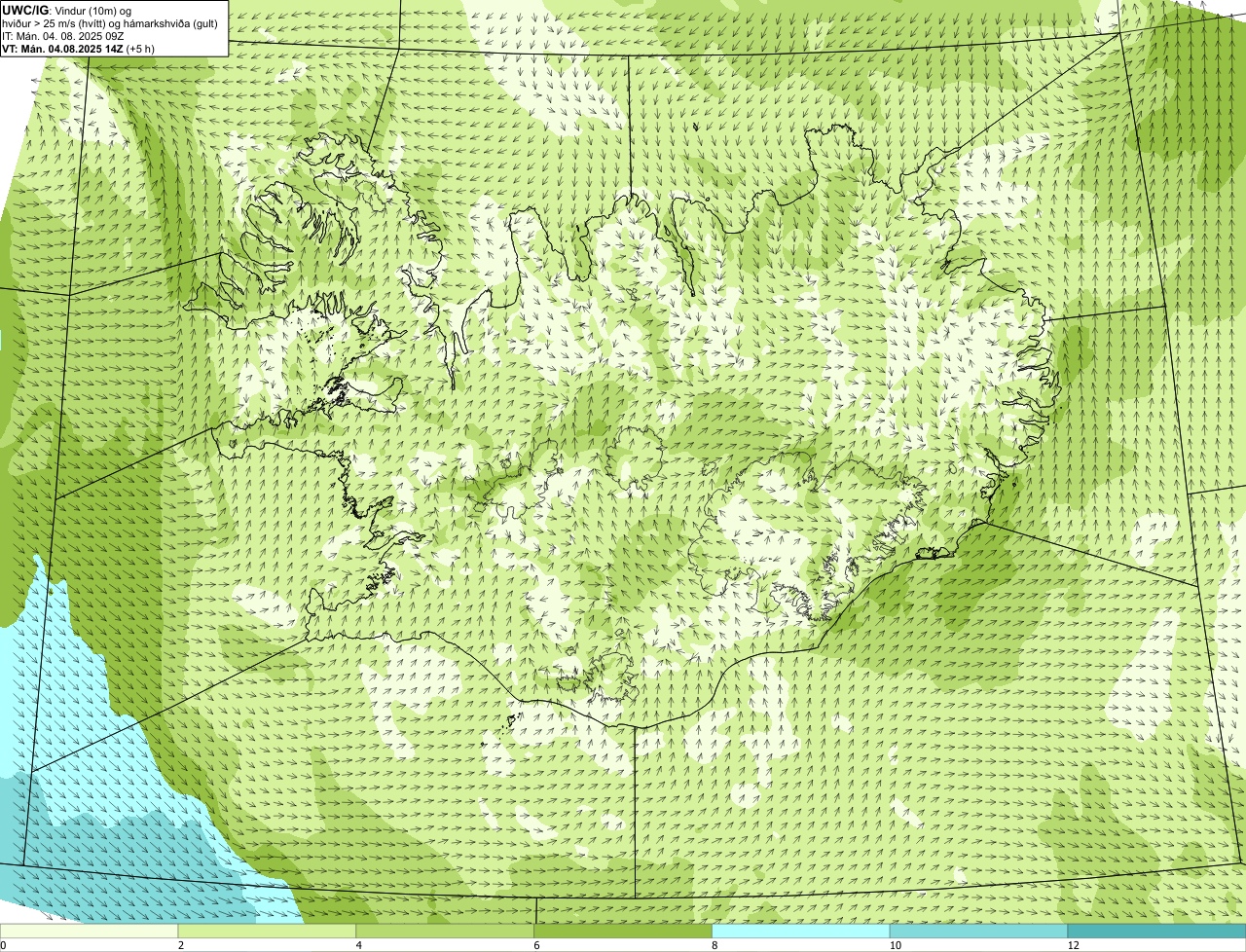Click the '12' scale label

coord(1073,945)
